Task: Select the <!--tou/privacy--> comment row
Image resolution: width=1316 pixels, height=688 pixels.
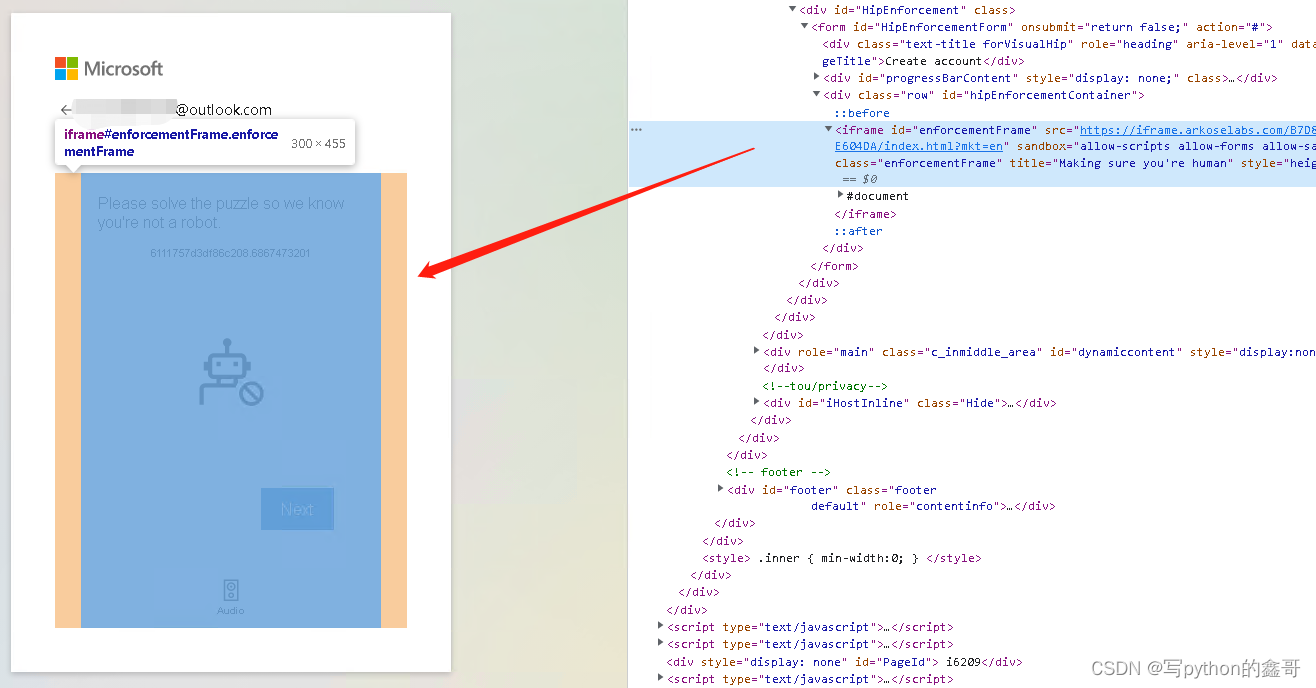Action: point(825,386)
